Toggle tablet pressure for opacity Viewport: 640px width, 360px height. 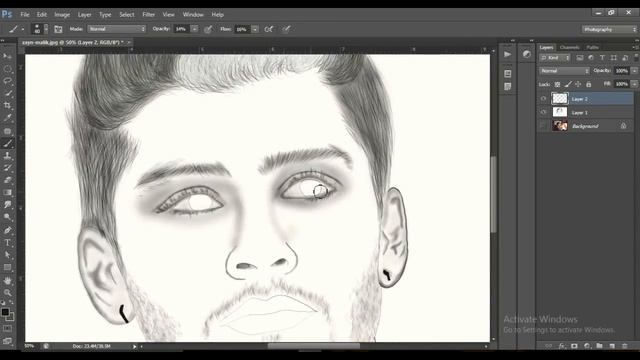click(208, 29)
